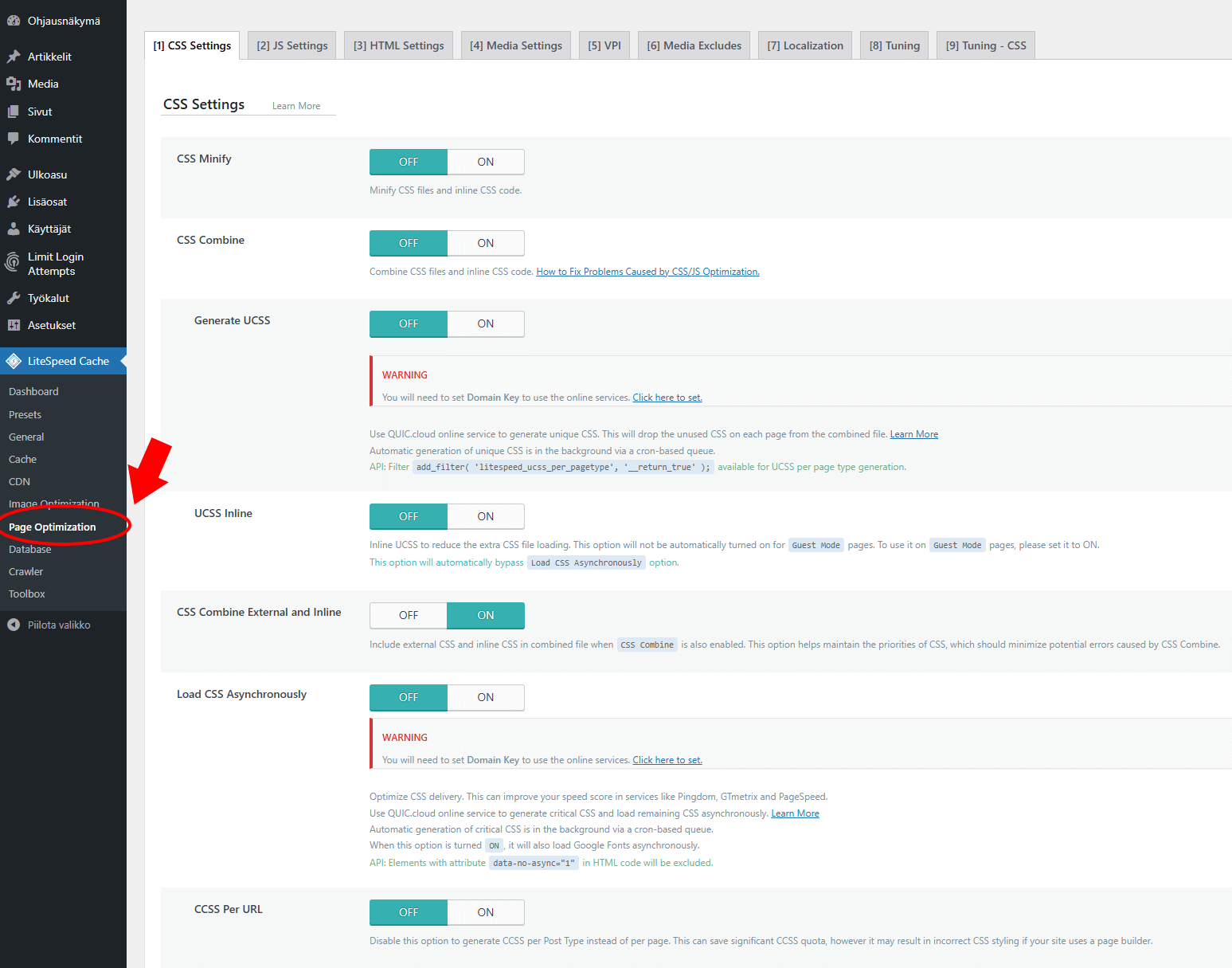Image resolution: width=1232 pixels, height=968 pixels.
Task: Open the Crawler submenu item
Action: tap(25, 571)
